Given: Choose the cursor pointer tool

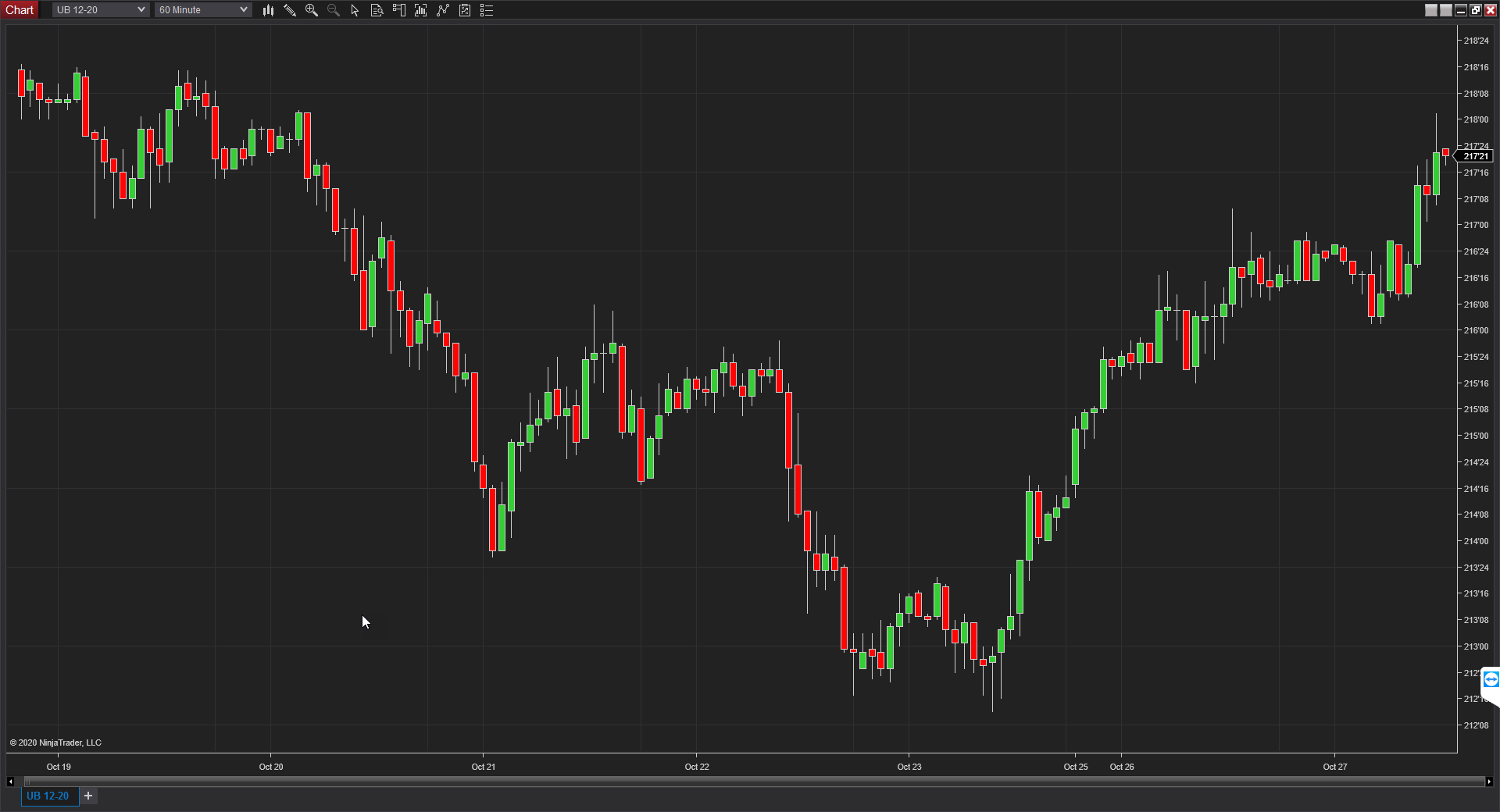Looking at the screenshot, I should pyautogui.click(x=355, y=10).
